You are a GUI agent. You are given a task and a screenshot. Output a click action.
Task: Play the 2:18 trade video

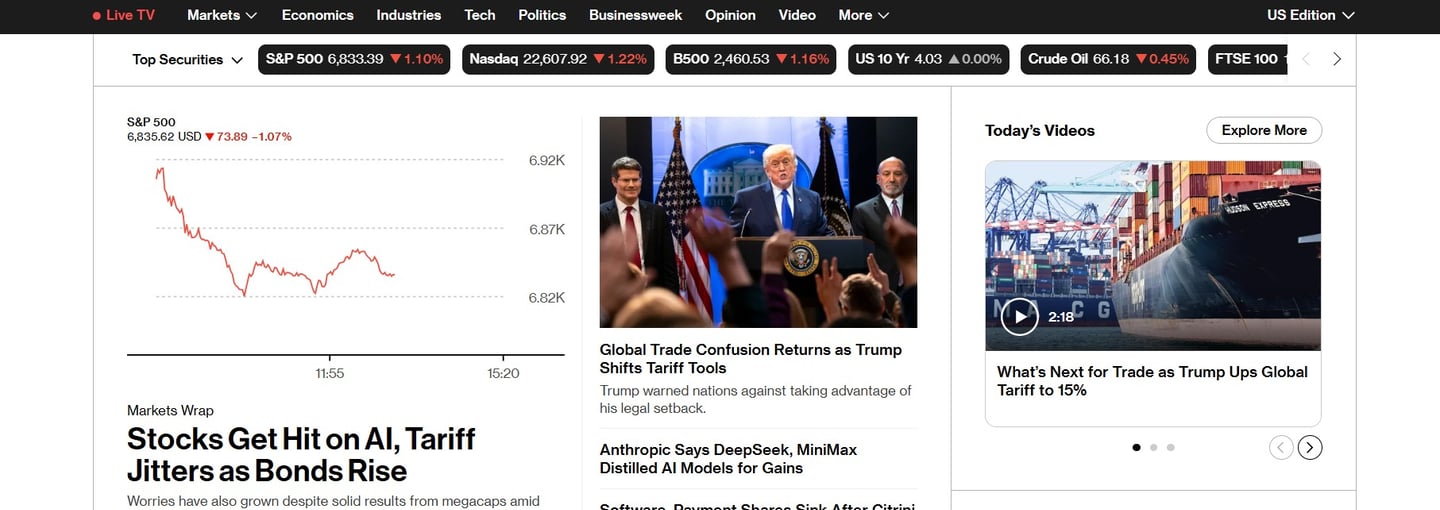click(x=1020, y=317)
